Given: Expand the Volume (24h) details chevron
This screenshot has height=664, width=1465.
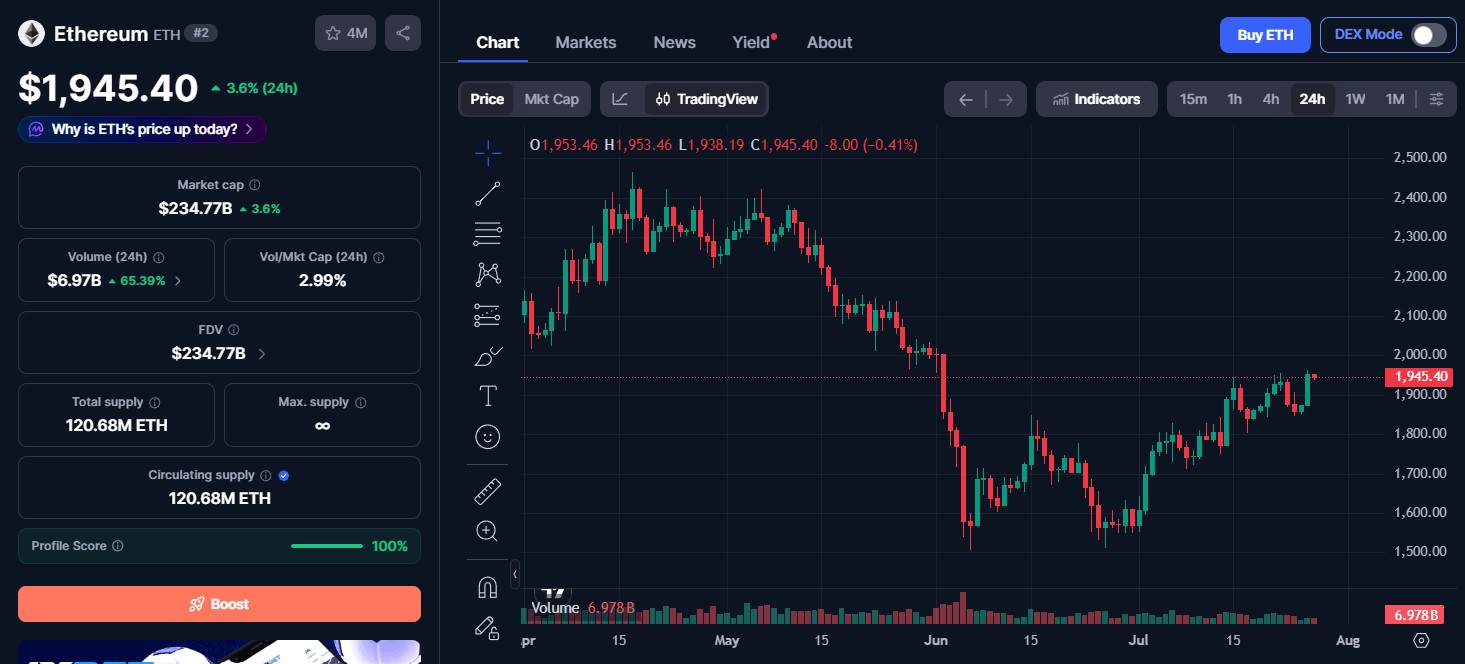Looking at the screenshot, I should point(178,281).
